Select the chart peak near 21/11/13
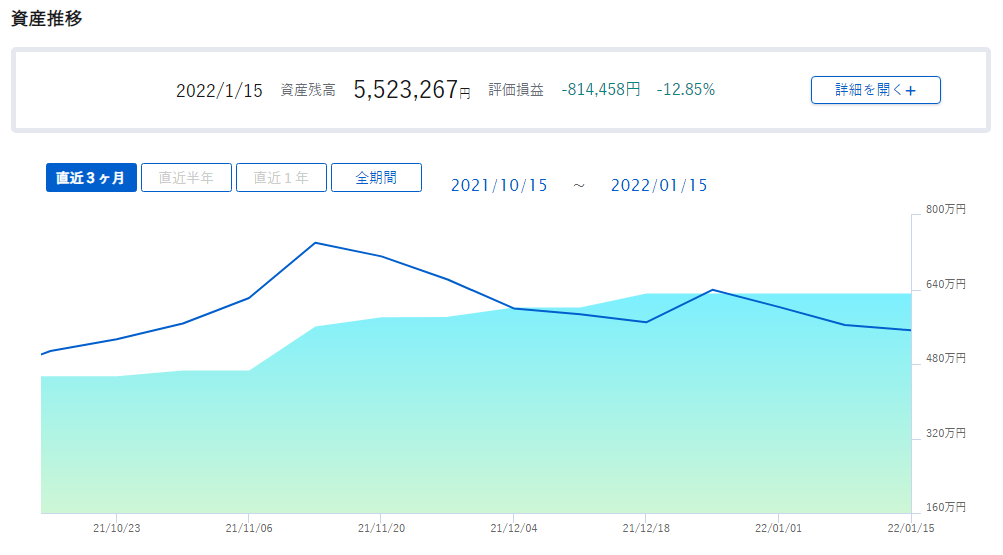 pos(315,243)
